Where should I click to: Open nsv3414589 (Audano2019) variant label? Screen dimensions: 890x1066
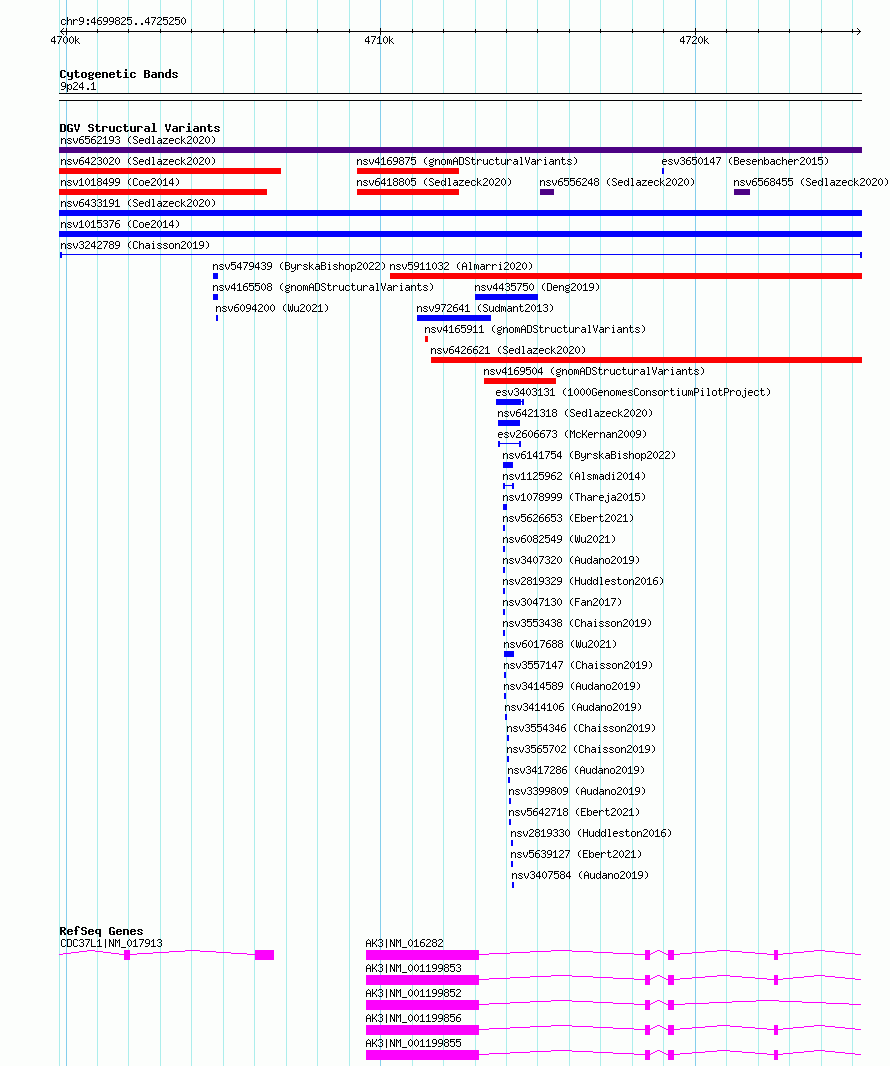[x=572, y=687]
